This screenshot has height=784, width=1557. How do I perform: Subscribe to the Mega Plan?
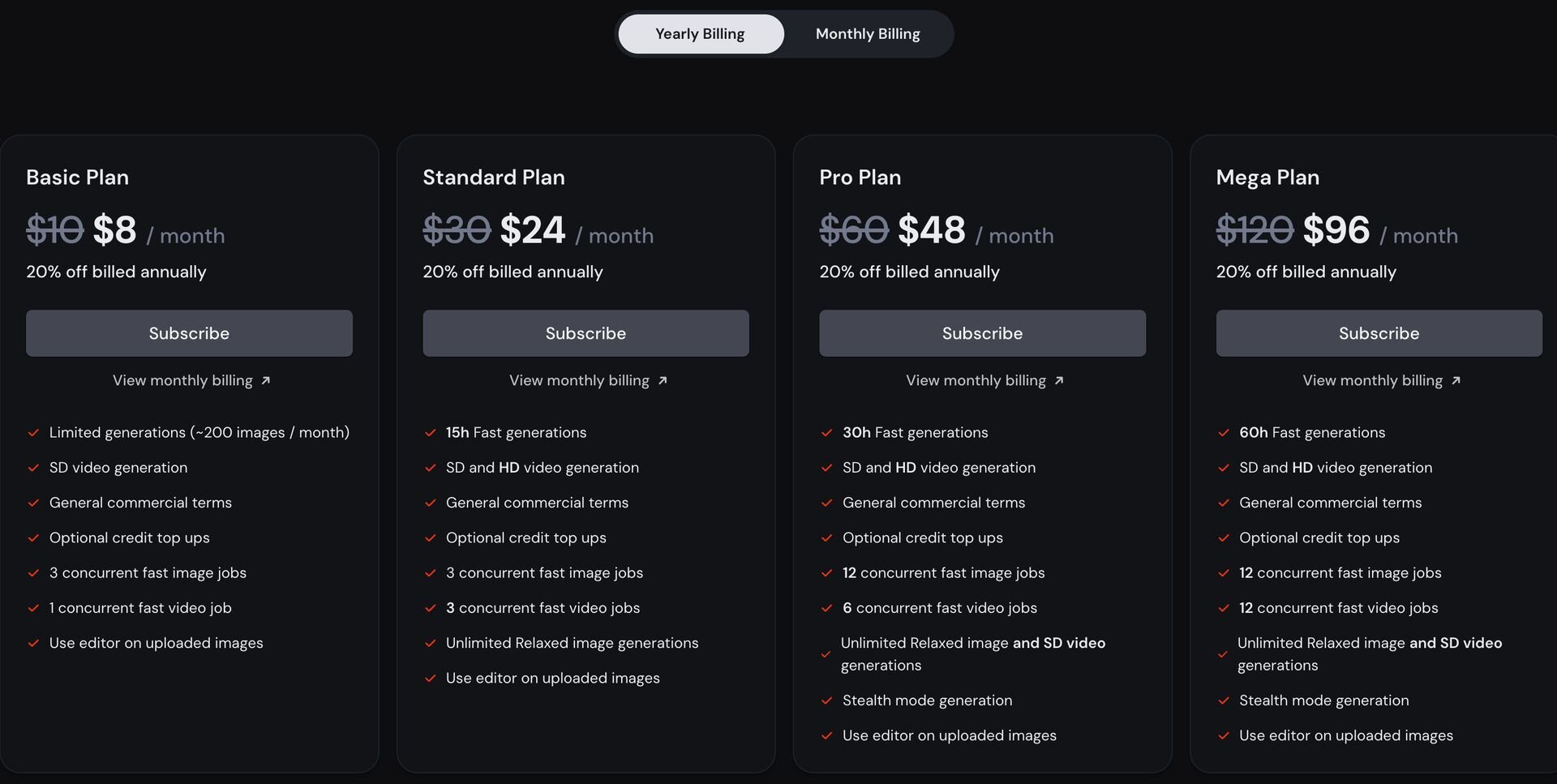[1379, 333]
